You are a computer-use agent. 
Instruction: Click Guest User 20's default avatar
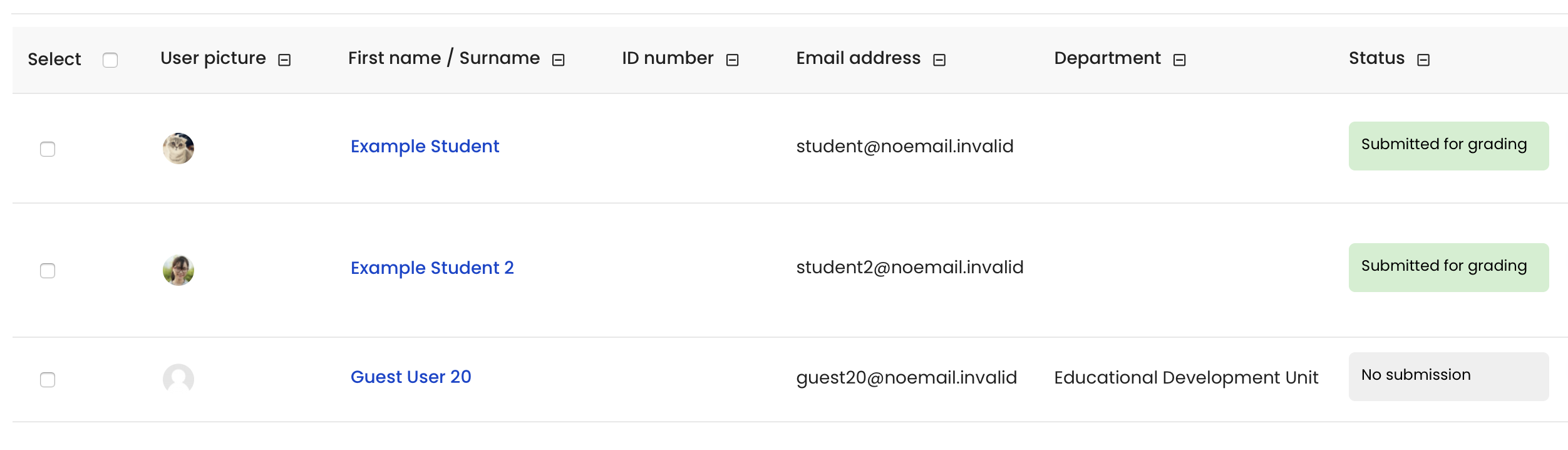178,379
